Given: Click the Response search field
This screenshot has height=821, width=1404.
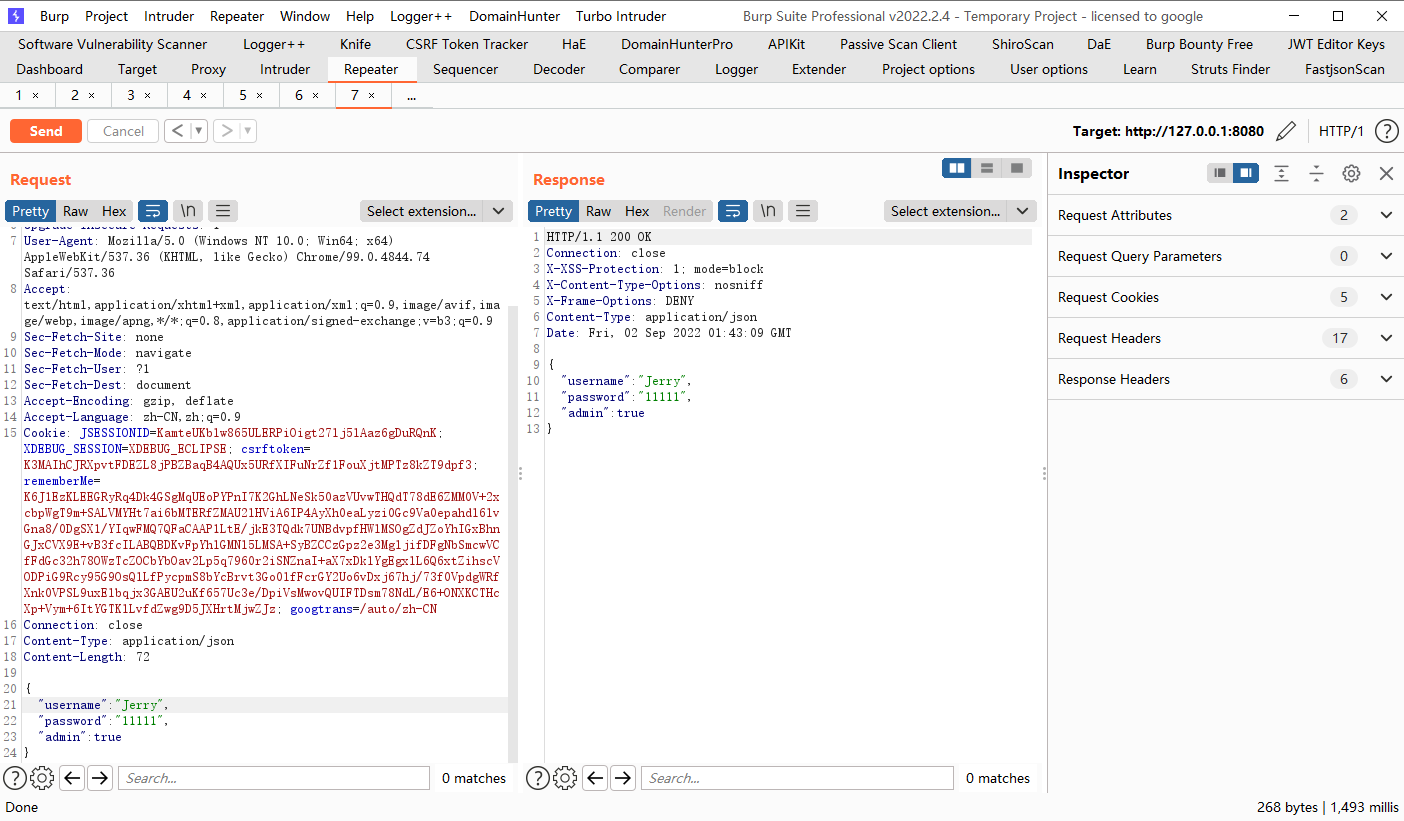Looking at the screenshot, I should 797,778.
